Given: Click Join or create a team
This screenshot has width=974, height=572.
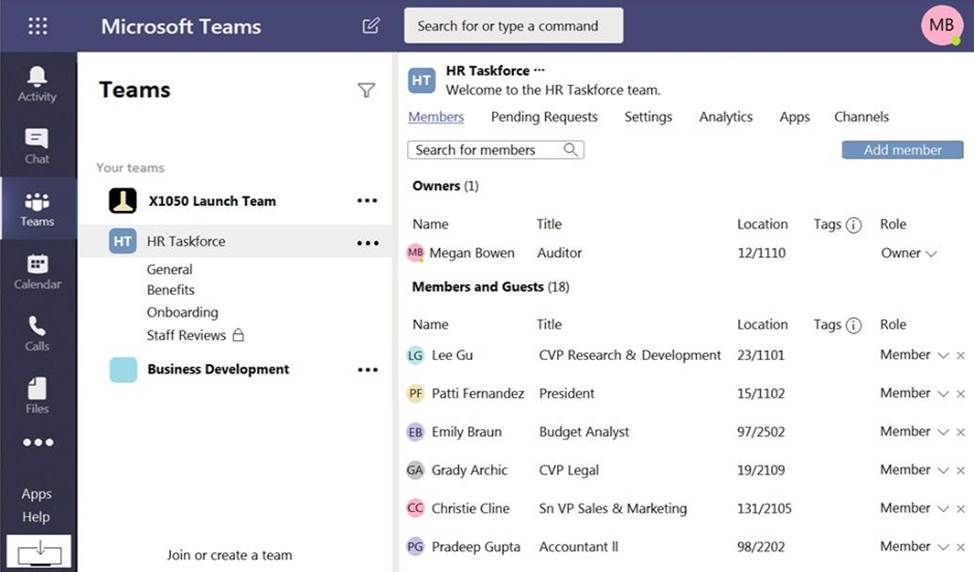Looking at the screenshot, I should pos(229,555).
